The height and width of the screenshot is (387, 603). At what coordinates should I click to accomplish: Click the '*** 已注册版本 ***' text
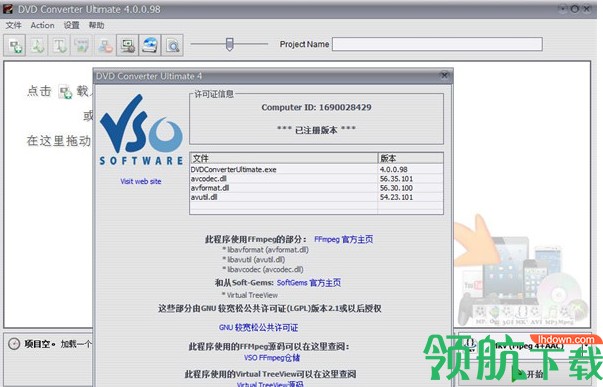point(316,130)
